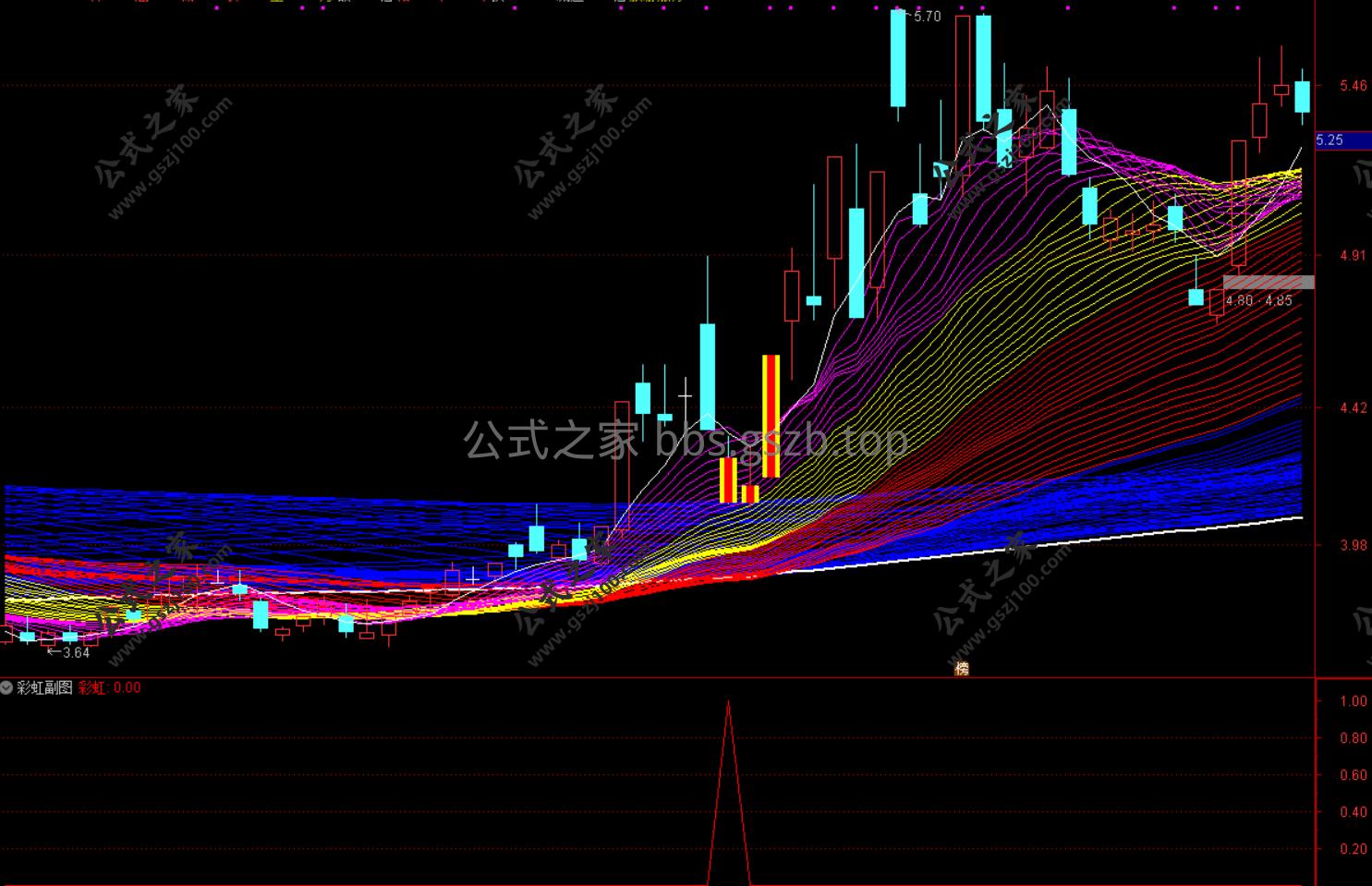Click the 4.42 price axis label
The height and width of the screenshot is (886, 1372).
coord(1354,408)
